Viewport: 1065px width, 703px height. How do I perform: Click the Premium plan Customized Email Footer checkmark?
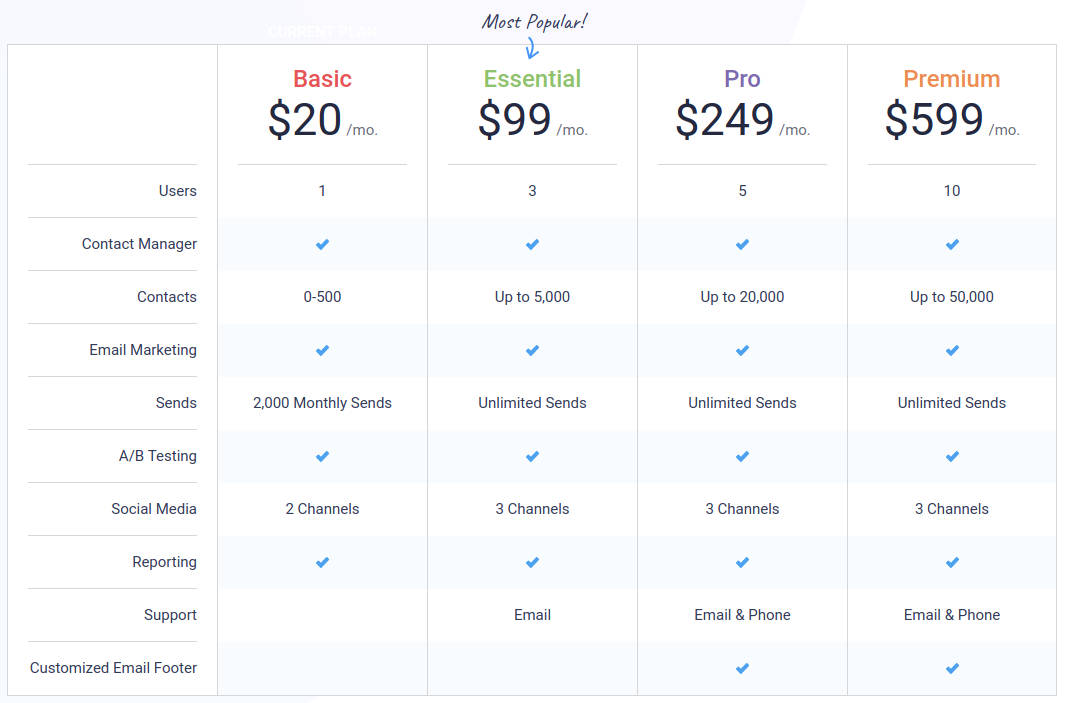coord(952,668)
